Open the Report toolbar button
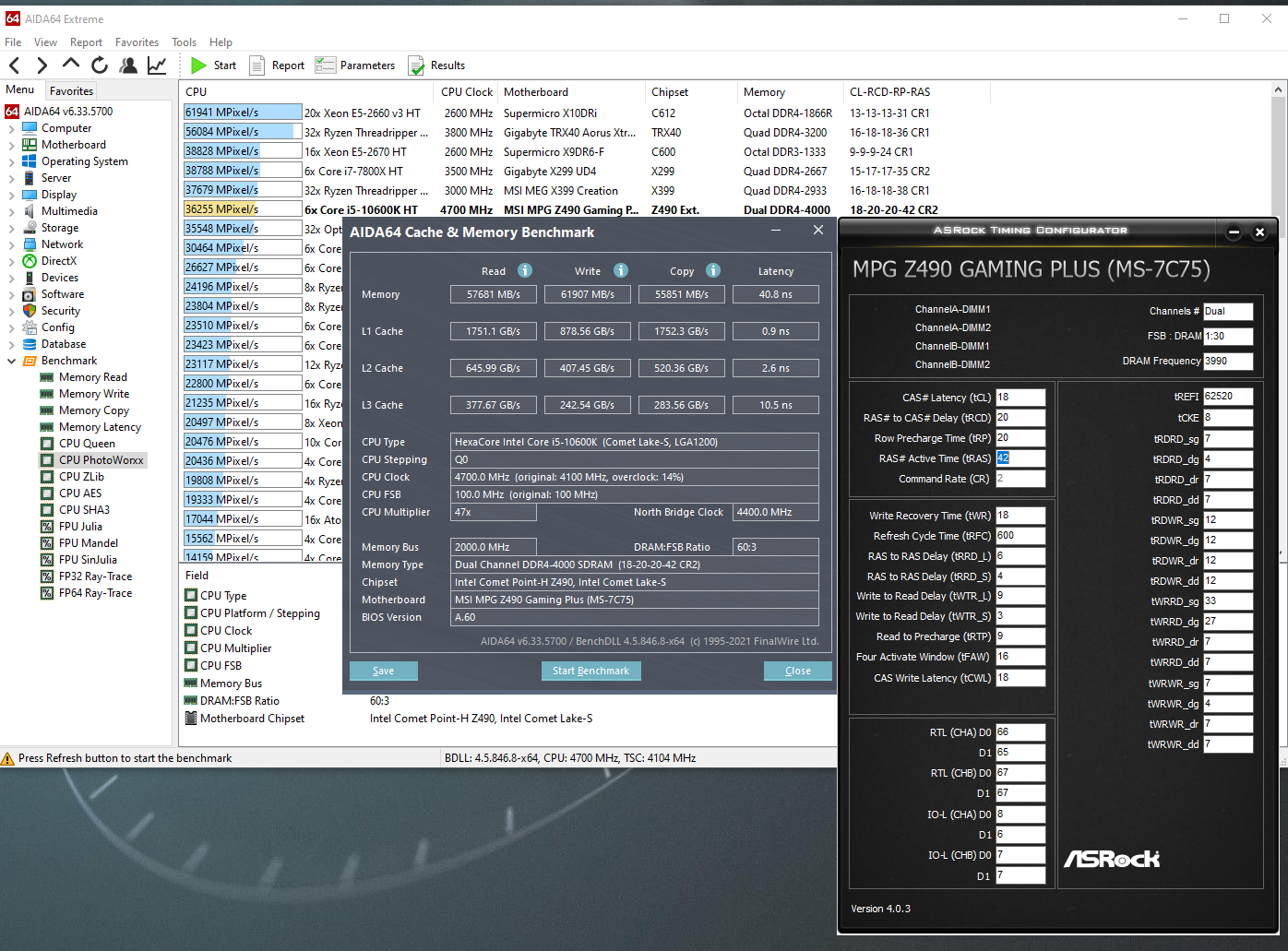This screenshot has width=1288, height=951. 277,65
